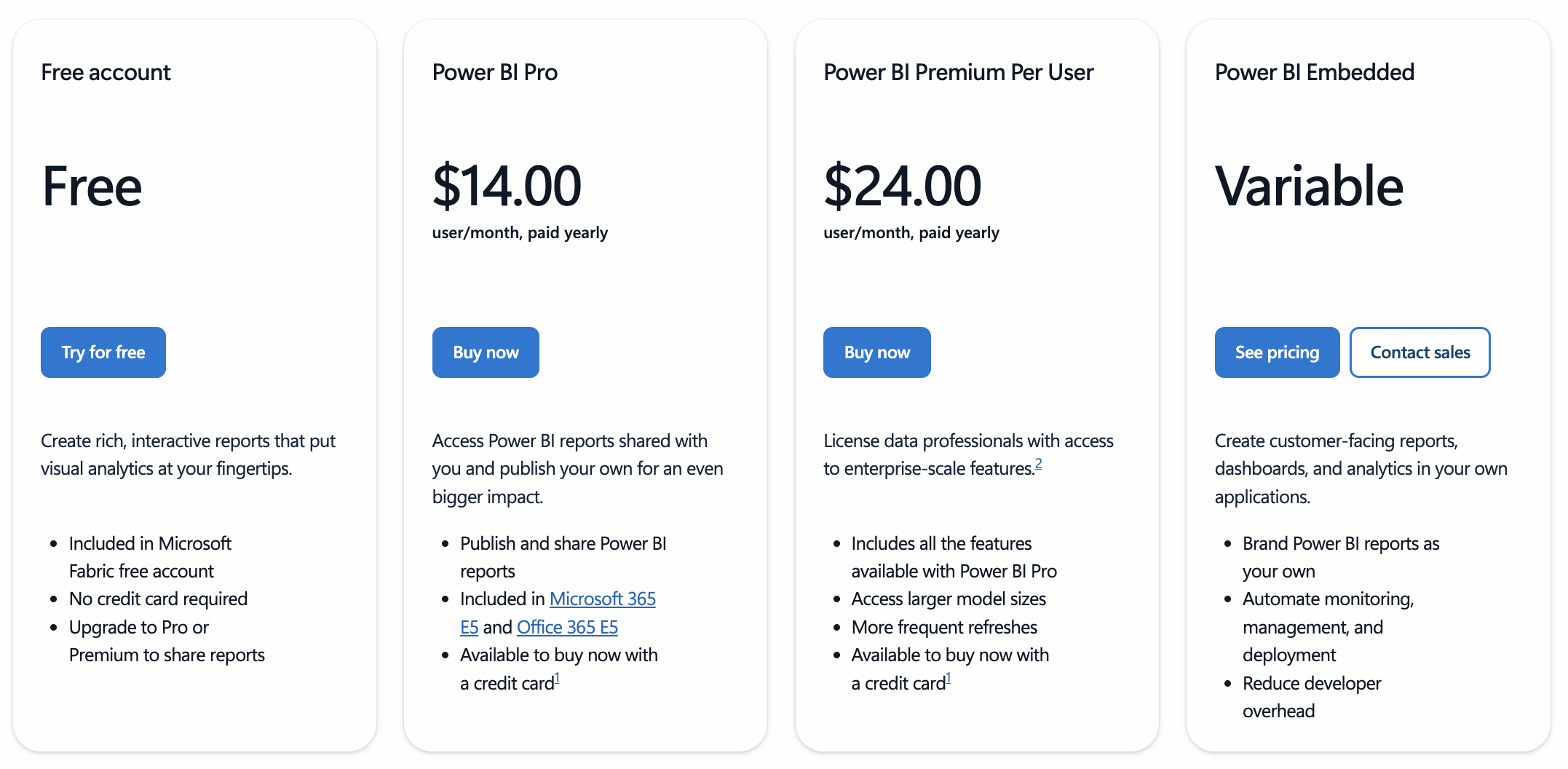
Task: Click the Power BI Embedded heading
Action: pos(1314,72)
